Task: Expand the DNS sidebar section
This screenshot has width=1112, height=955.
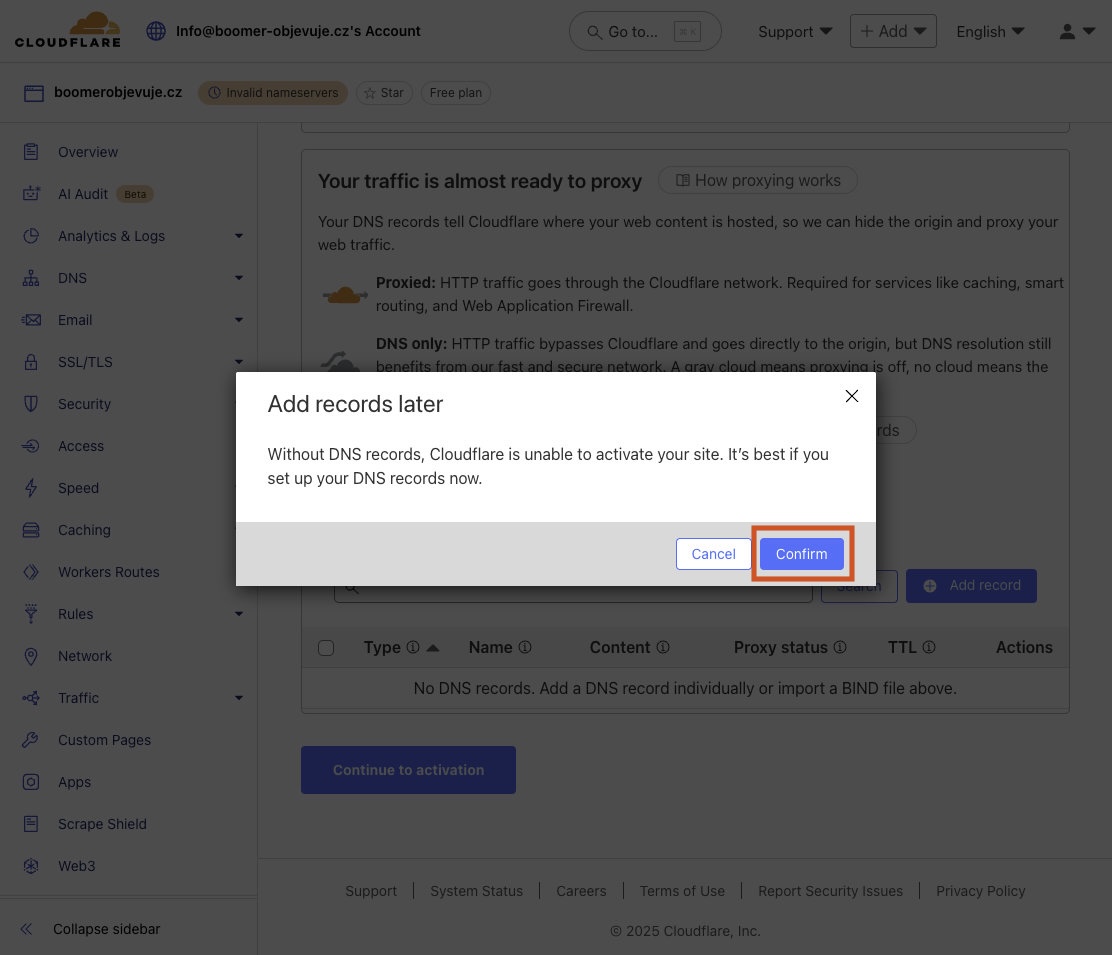Action: (238, 278)
